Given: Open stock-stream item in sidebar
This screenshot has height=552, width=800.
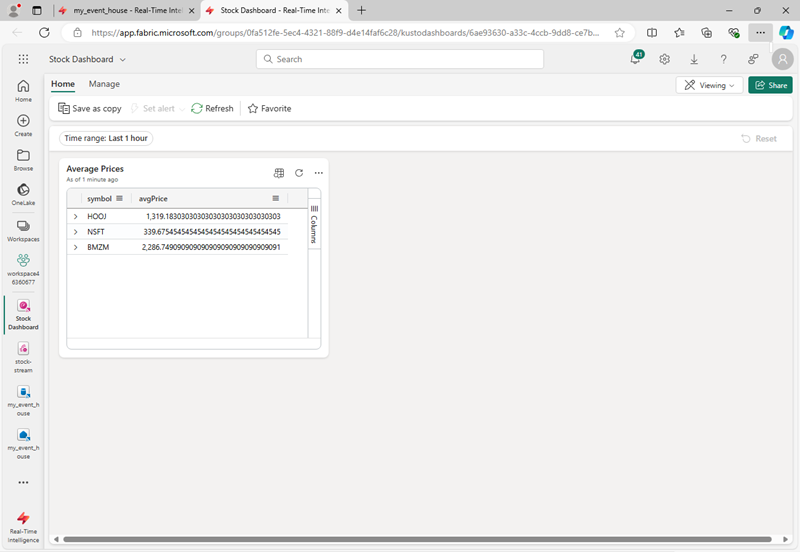Looking at the screenshot, I should pyautogui.click(x=23, y=358).
